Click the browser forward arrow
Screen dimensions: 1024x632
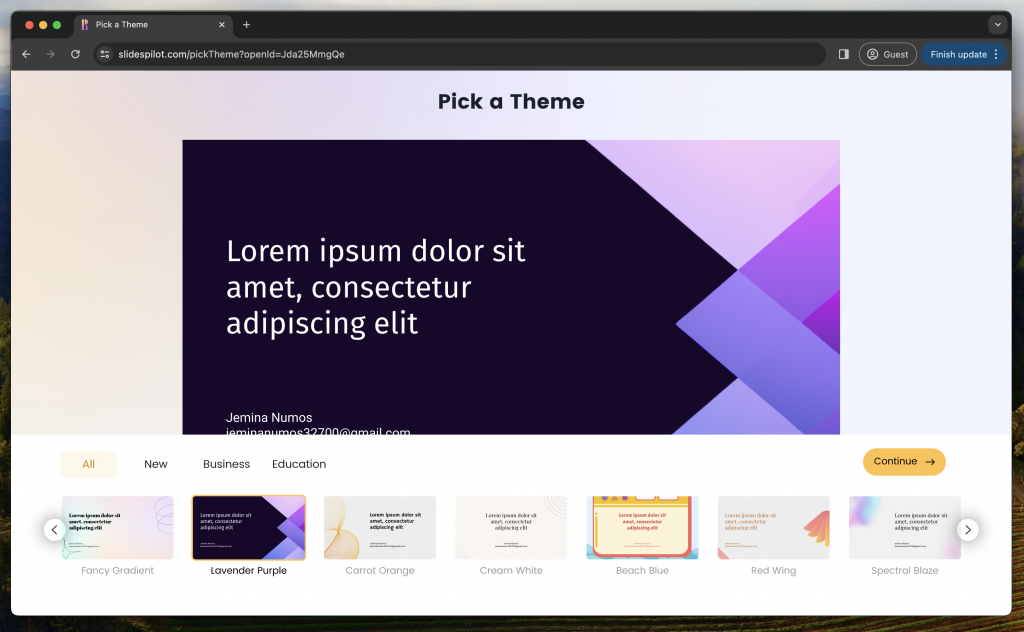(50, 54)
